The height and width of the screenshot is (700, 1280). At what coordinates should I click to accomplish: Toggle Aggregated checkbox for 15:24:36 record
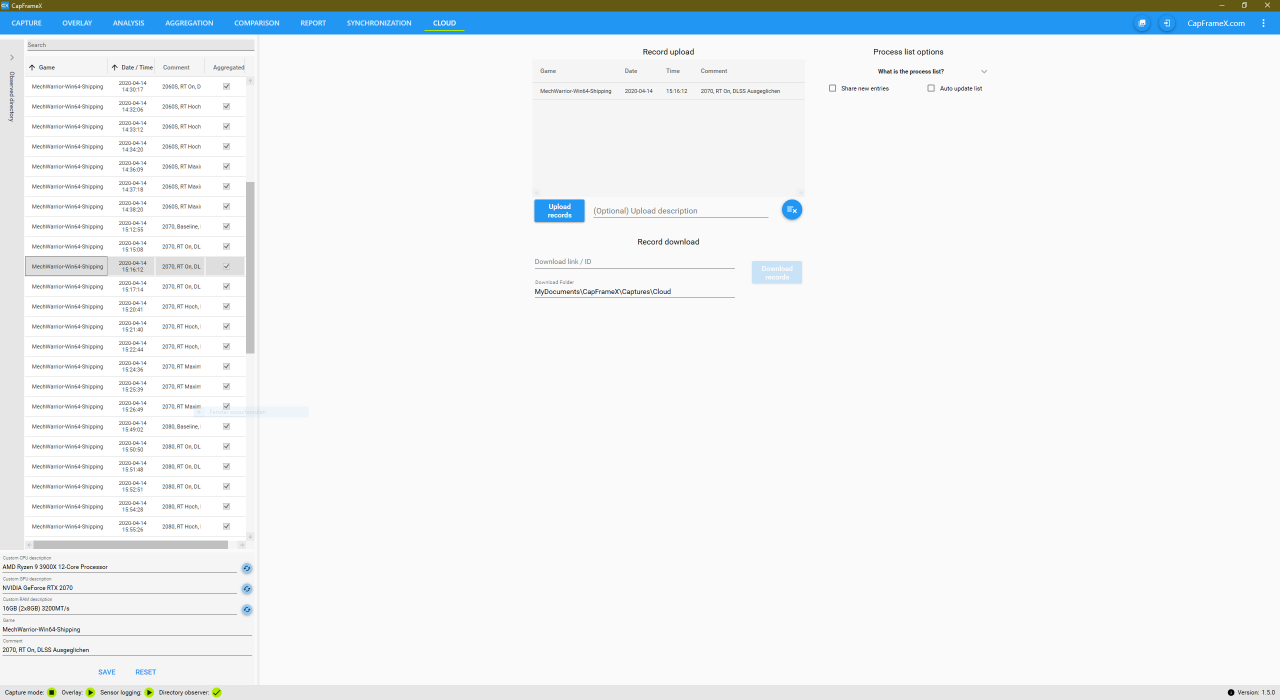point(226,366)
